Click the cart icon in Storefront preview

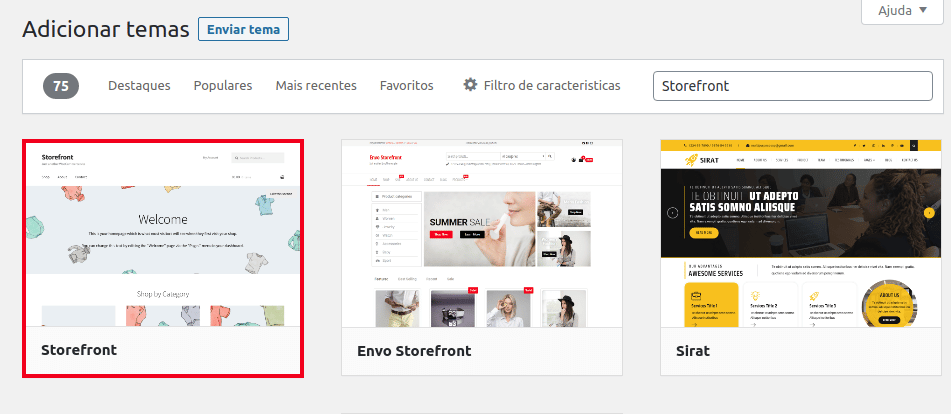pyautogui.click(x=281, y=177)
